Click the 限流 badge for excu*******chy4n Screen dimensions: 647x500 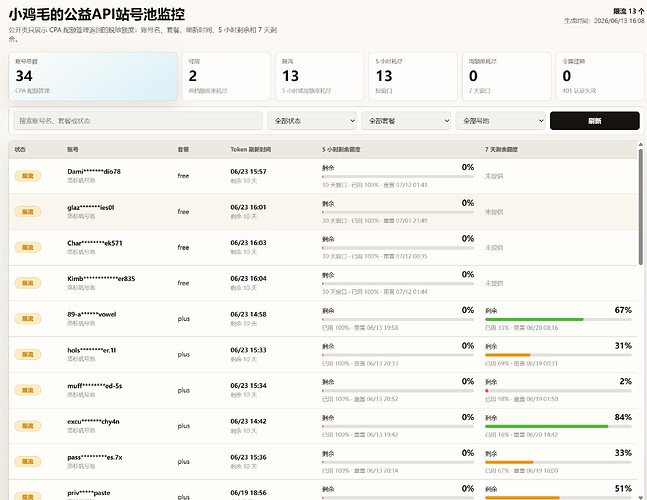click(28, 426)
